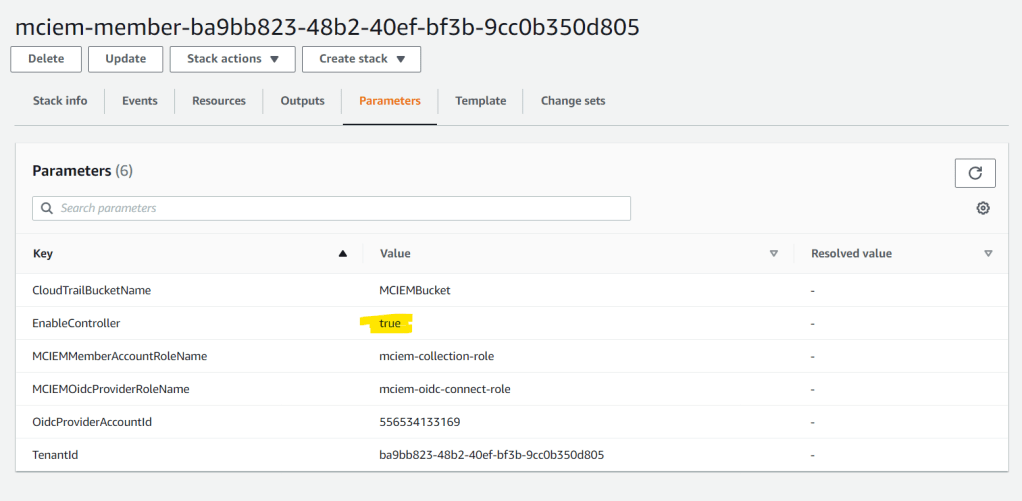Click Resolved value column sort arrow
1022x501 pixels.
[988, 254]
